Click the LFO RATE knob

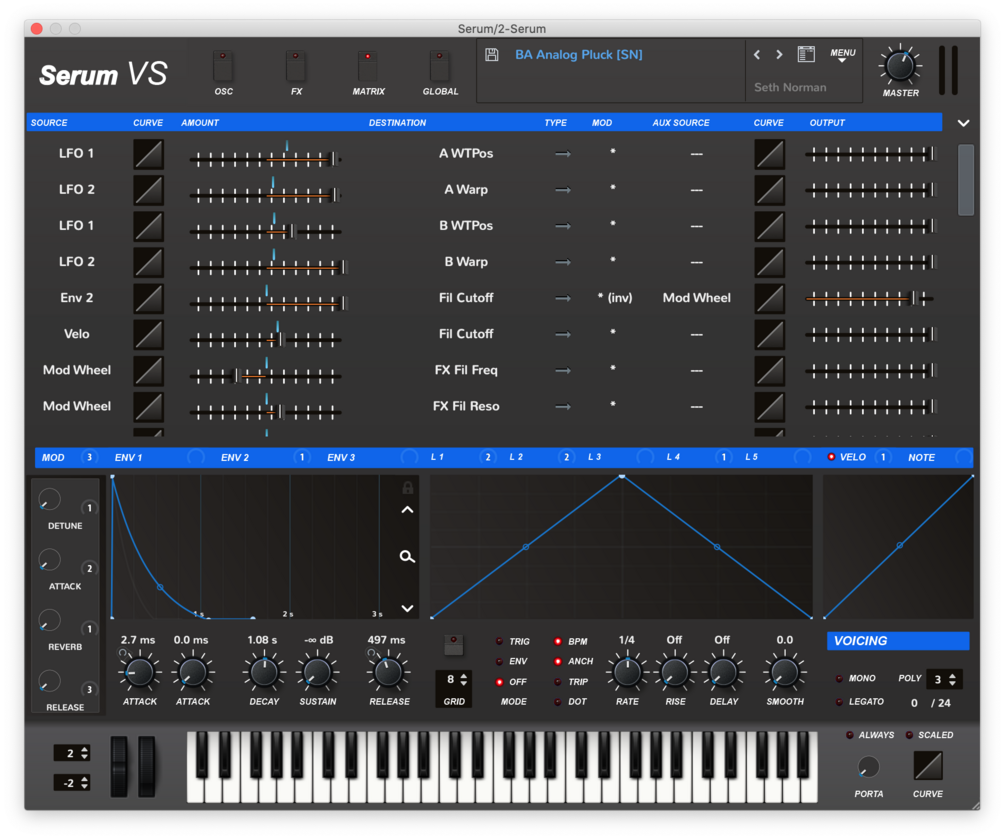[x=627, y=672]
